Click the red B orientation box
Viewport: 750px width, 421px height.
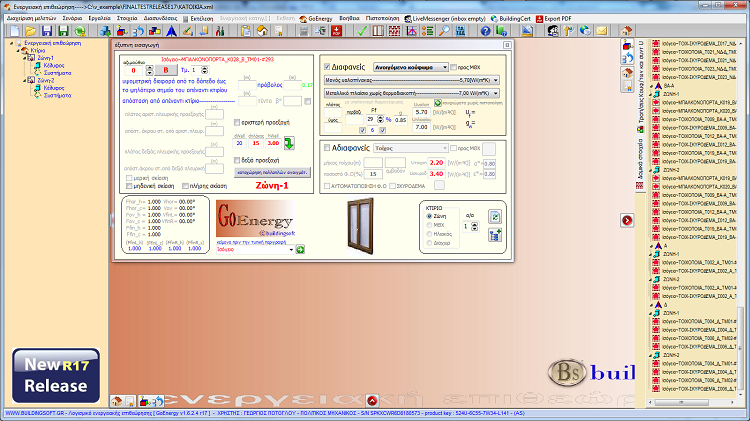click(164, 72)
